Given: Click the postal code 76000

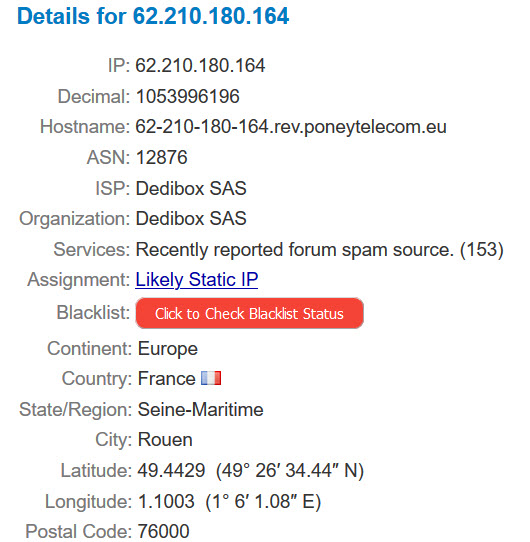Looking at the screenshot, I should pos(164,531).
